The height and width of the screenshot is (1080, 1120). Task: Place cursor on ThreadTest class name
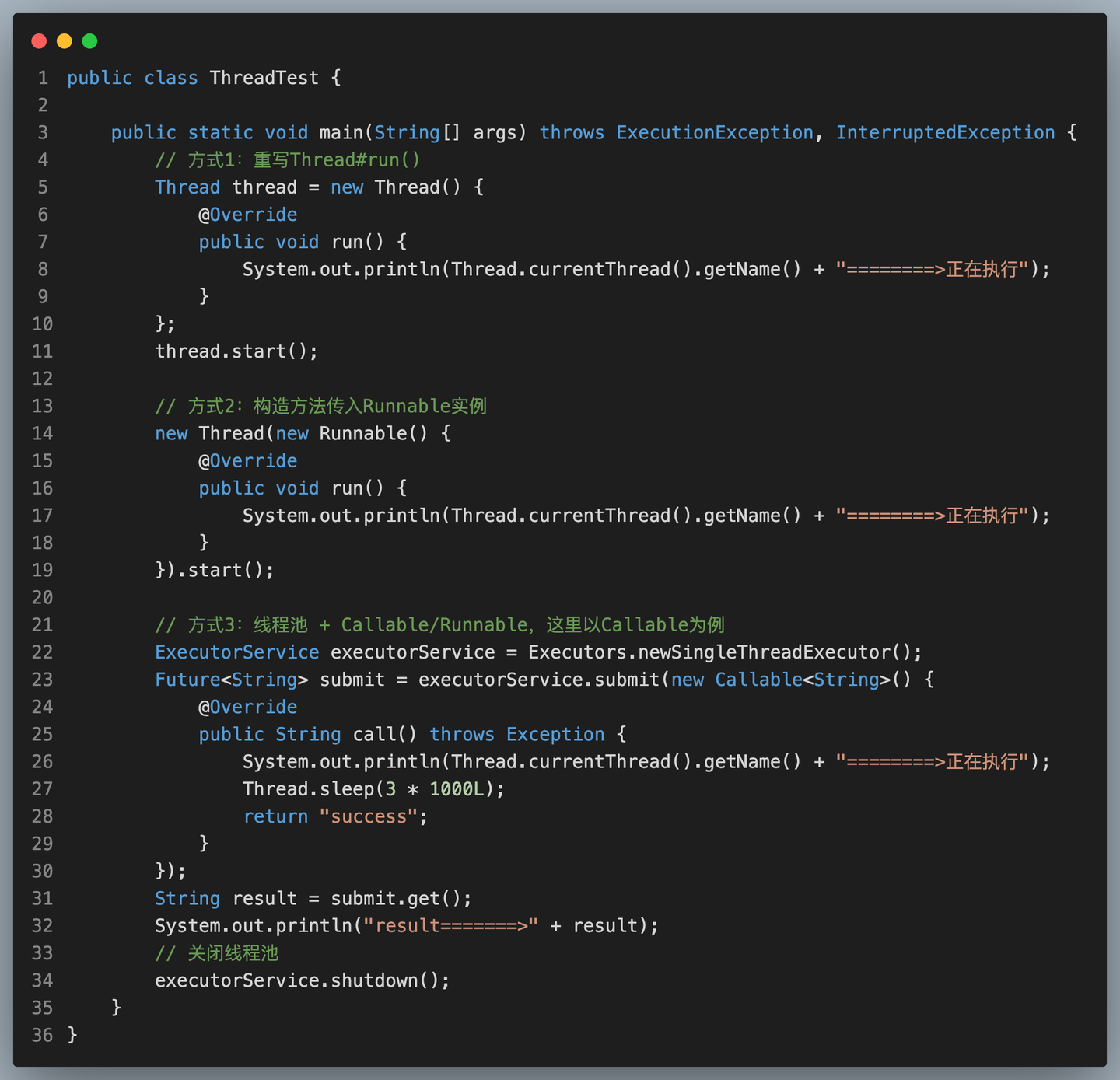pyautogui.click(x=264, y=78)
